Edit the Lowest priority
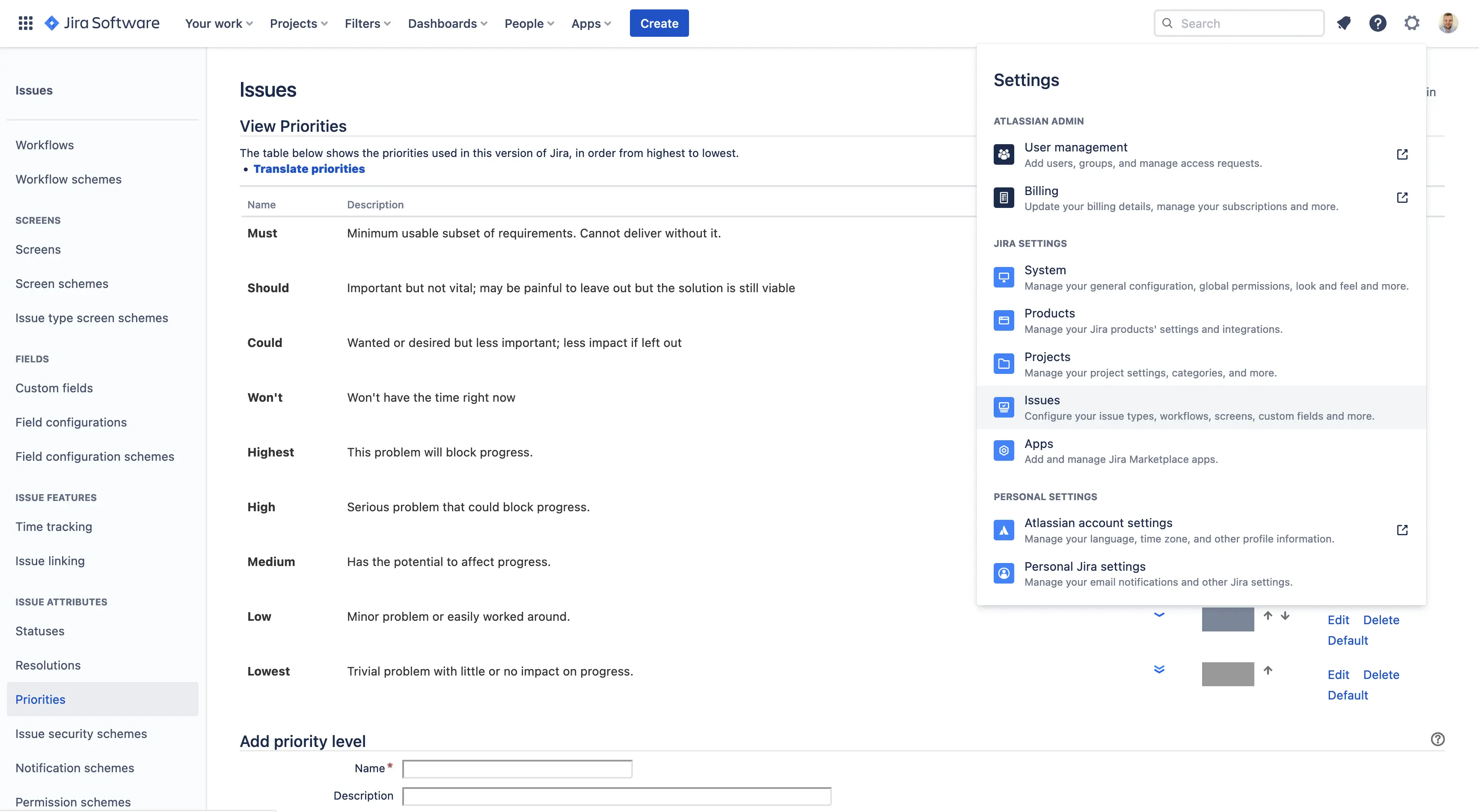 coord(1338,675)
